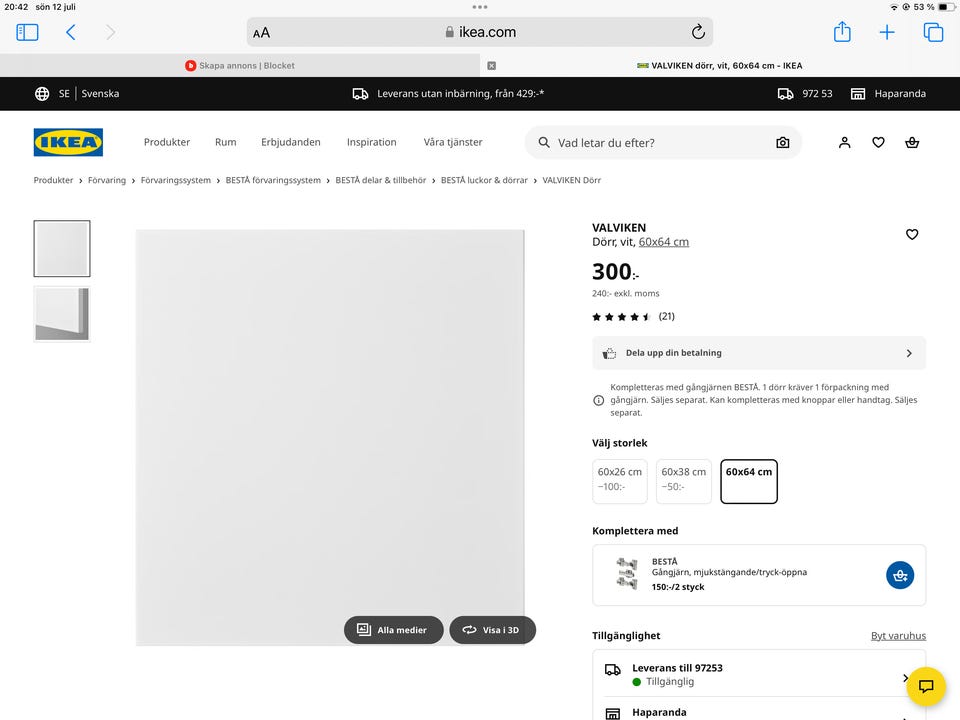Open the Leverans utan inbärning offer

pos(449,94)
